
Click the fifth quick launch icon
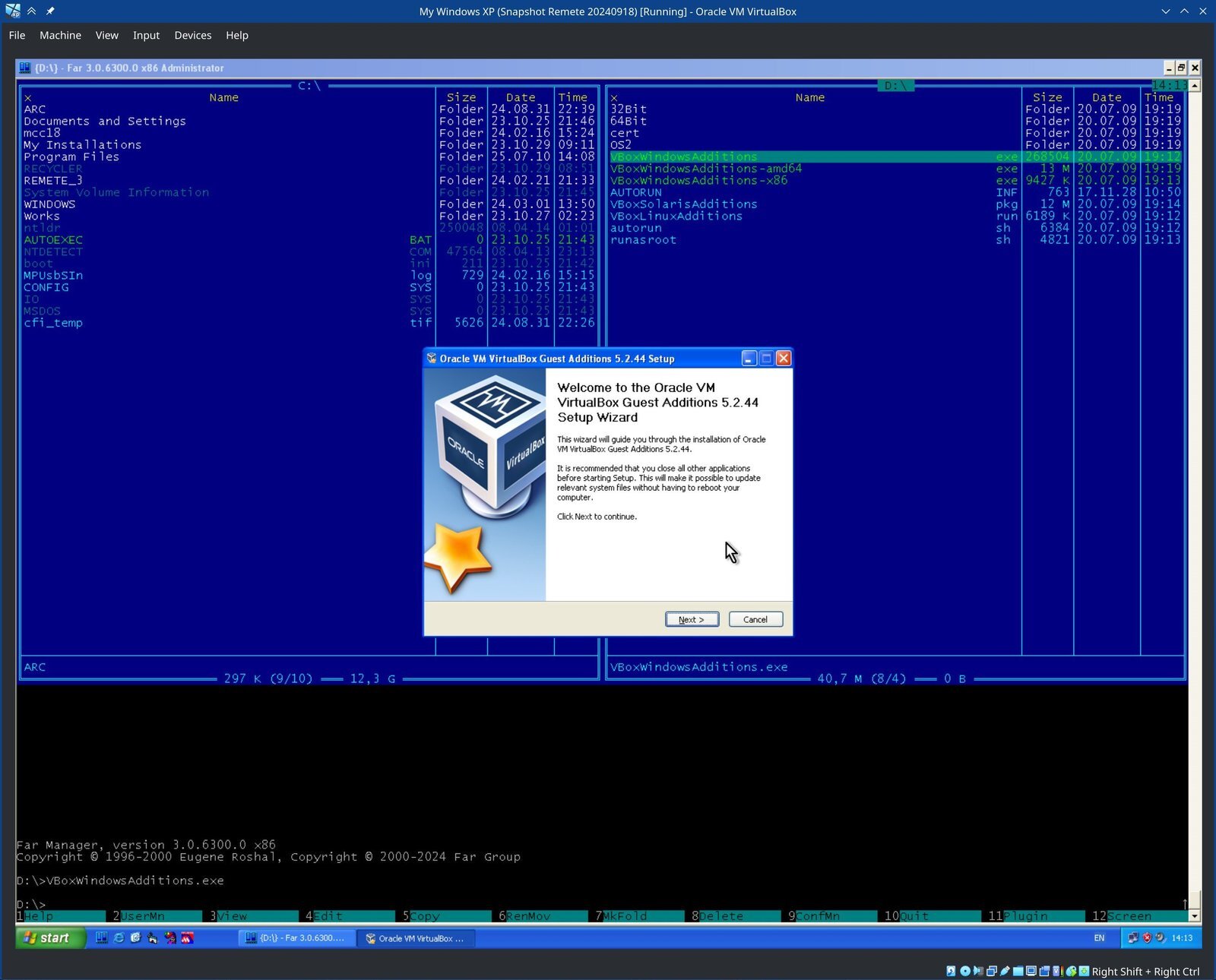[169, 938]
